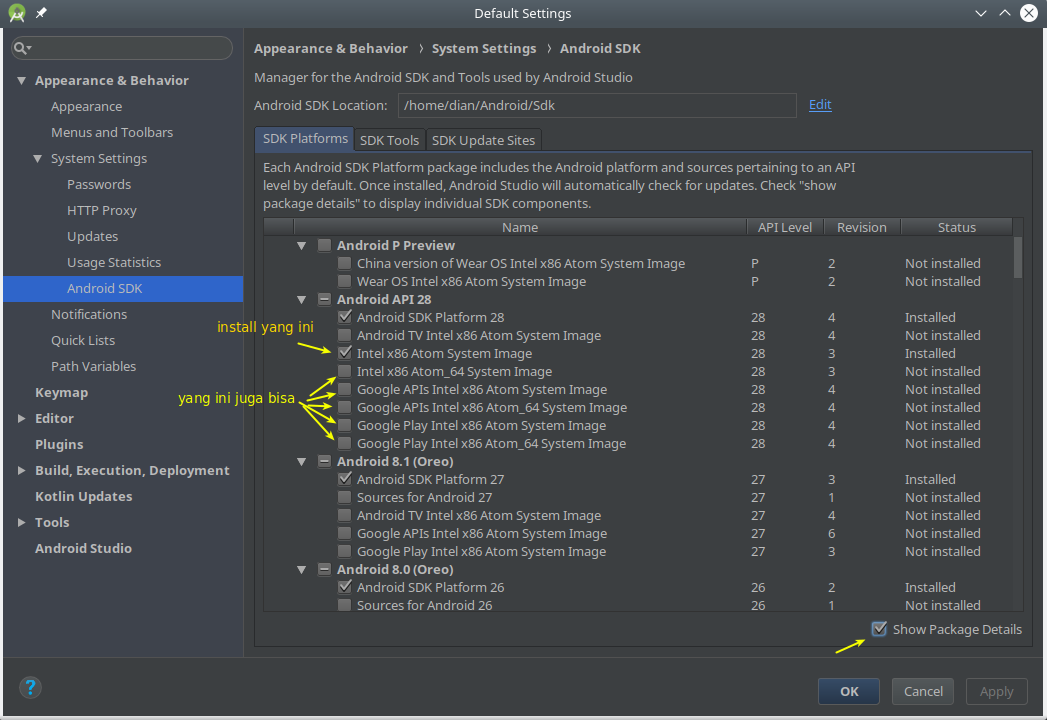The width and height of the screenshot is (1048, 721).
Task: Switch to the SDK Tools tab
Action: click(389, 140)
